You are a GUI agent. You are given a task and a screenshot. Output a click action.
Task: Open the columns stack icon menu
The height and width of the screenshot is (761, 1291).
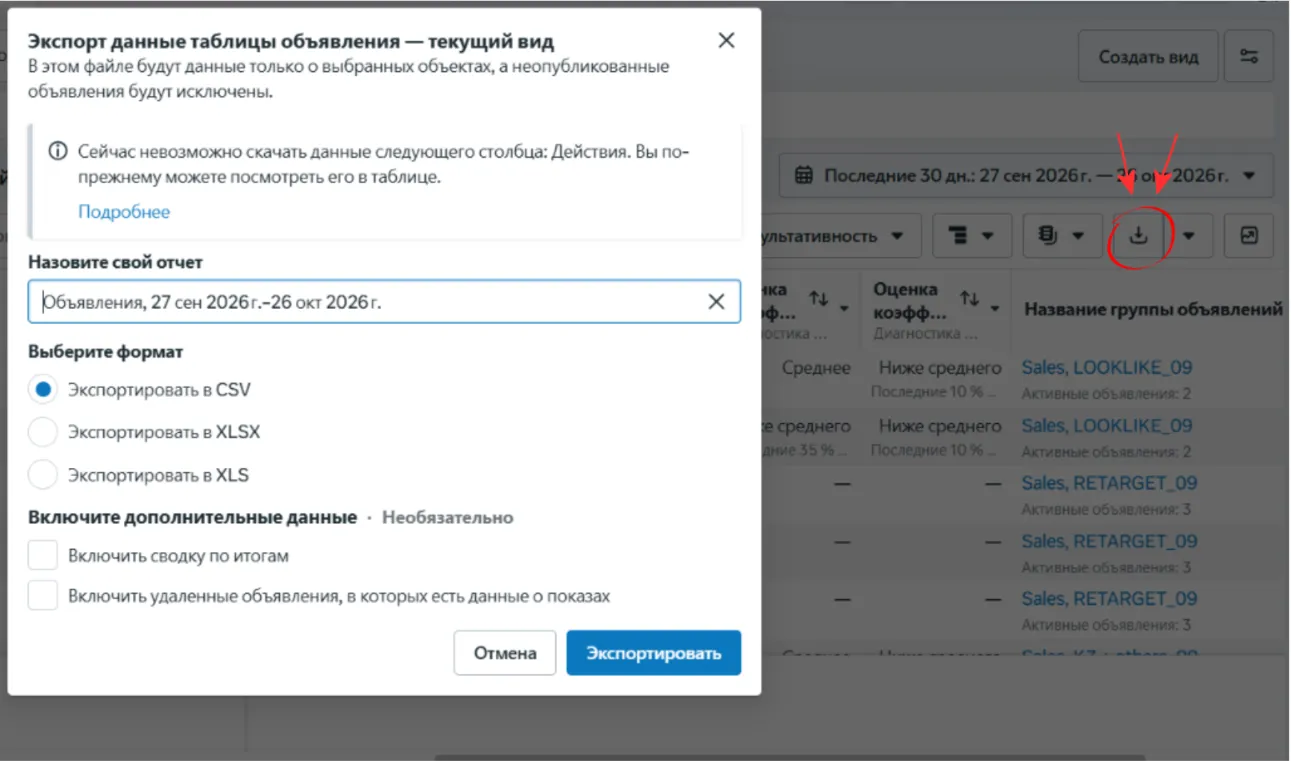[1060, 236]
